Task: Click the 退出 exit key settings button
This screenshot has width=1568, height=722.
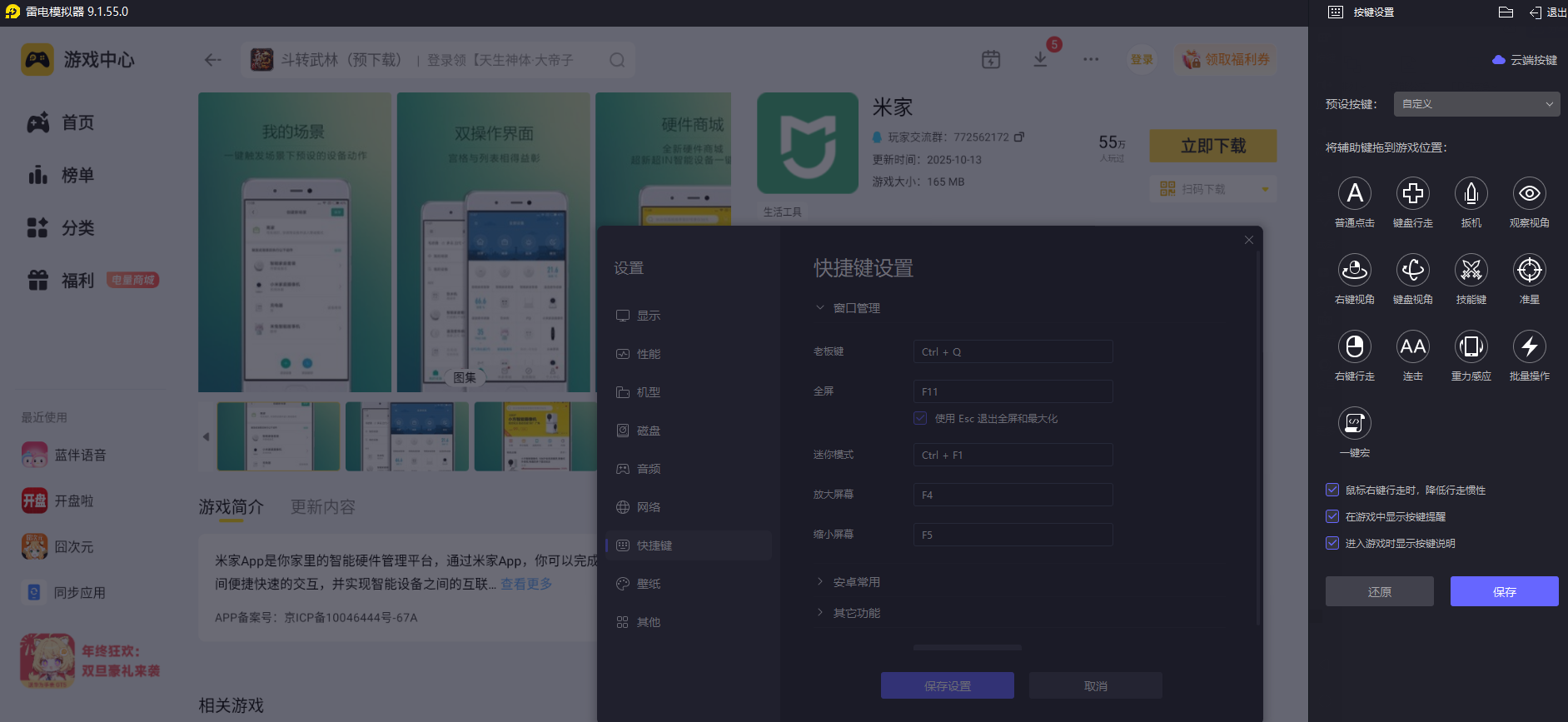Action: click(1548, 12)
